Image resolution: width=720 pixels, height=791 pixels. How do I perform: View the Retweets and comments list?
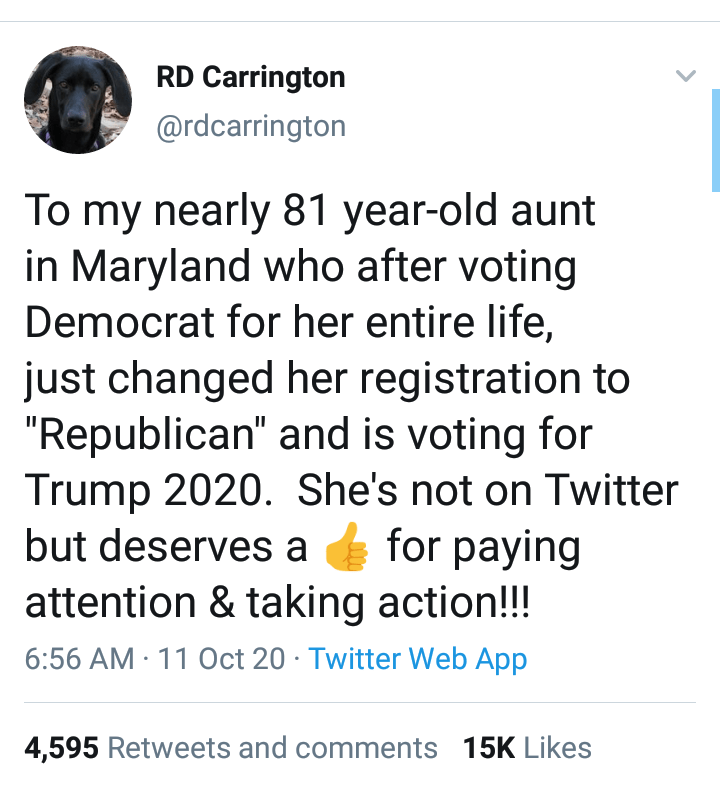click(x=272, y=748)
